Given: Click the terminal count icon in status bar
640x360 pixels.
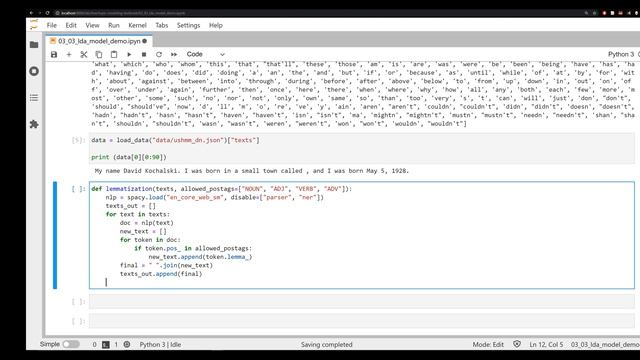Looking at the screenshot, I should [105, 344].
